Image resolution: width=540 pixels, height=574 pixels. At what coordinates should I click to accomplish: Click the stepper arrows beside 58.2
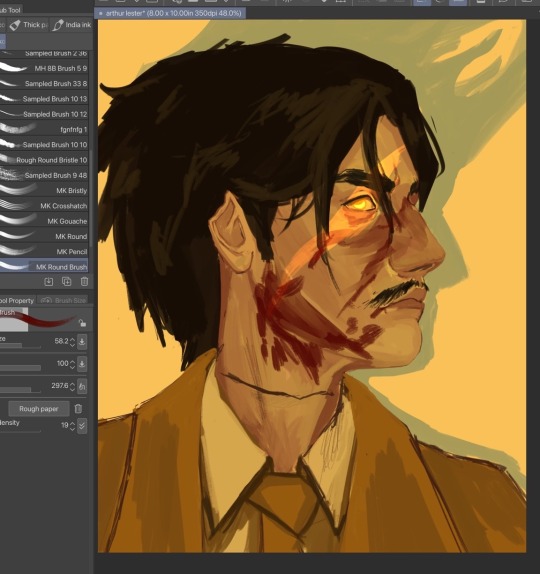coord(72,342)
